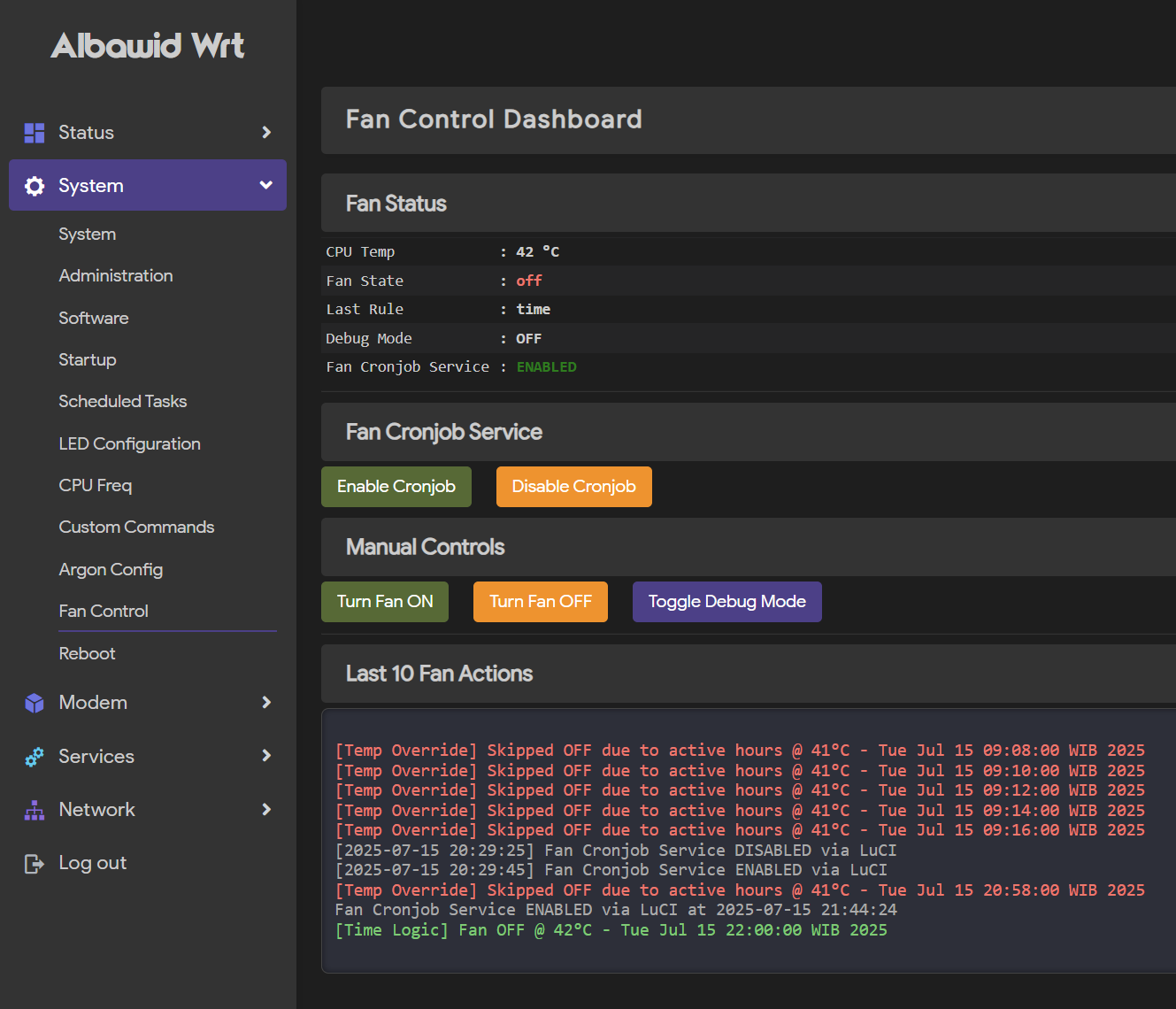This screenshot has height=1009, width=1176.
Task: Open the Argon Config page
Action: [x=111, y=570]
